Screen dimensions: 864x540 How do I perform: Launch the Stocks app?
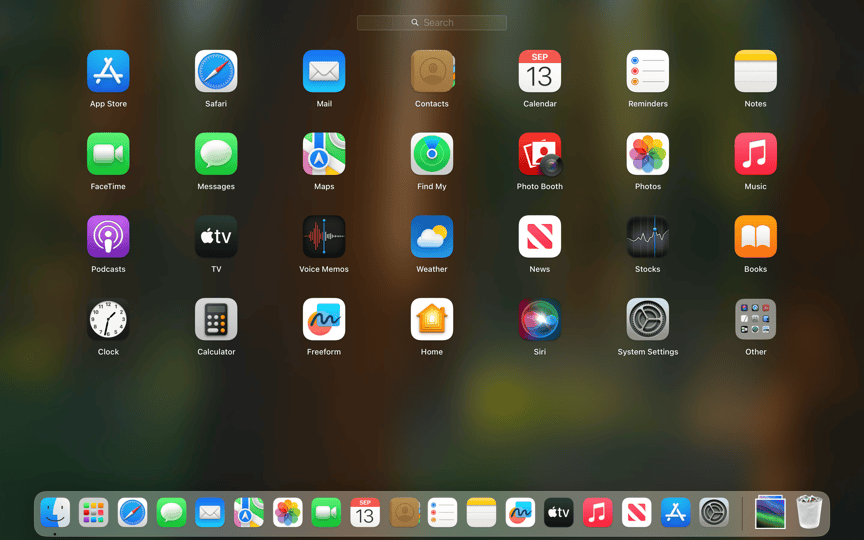coord(647,236)
